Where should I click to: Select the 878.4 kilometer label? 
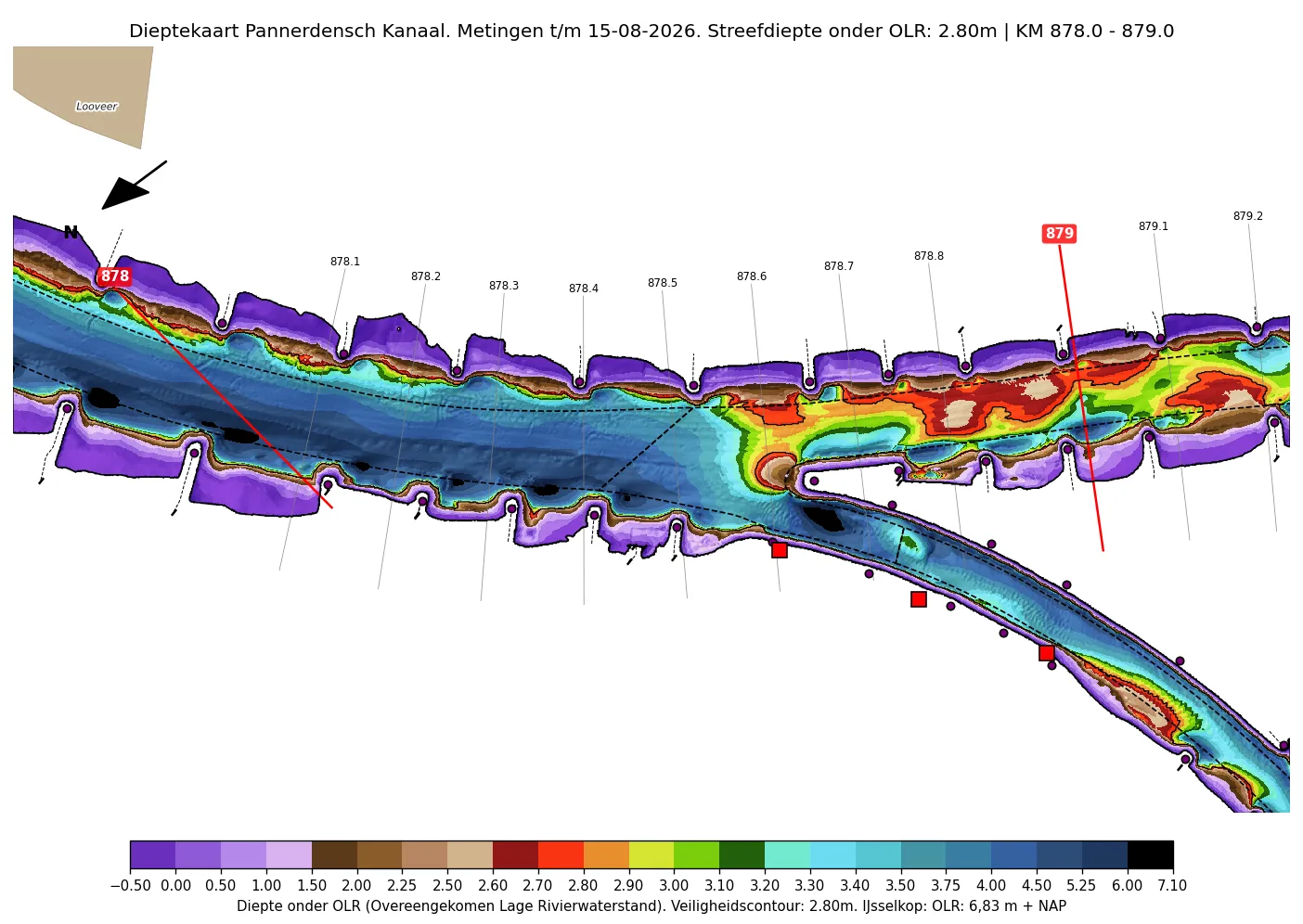click(x=584, y=289)
